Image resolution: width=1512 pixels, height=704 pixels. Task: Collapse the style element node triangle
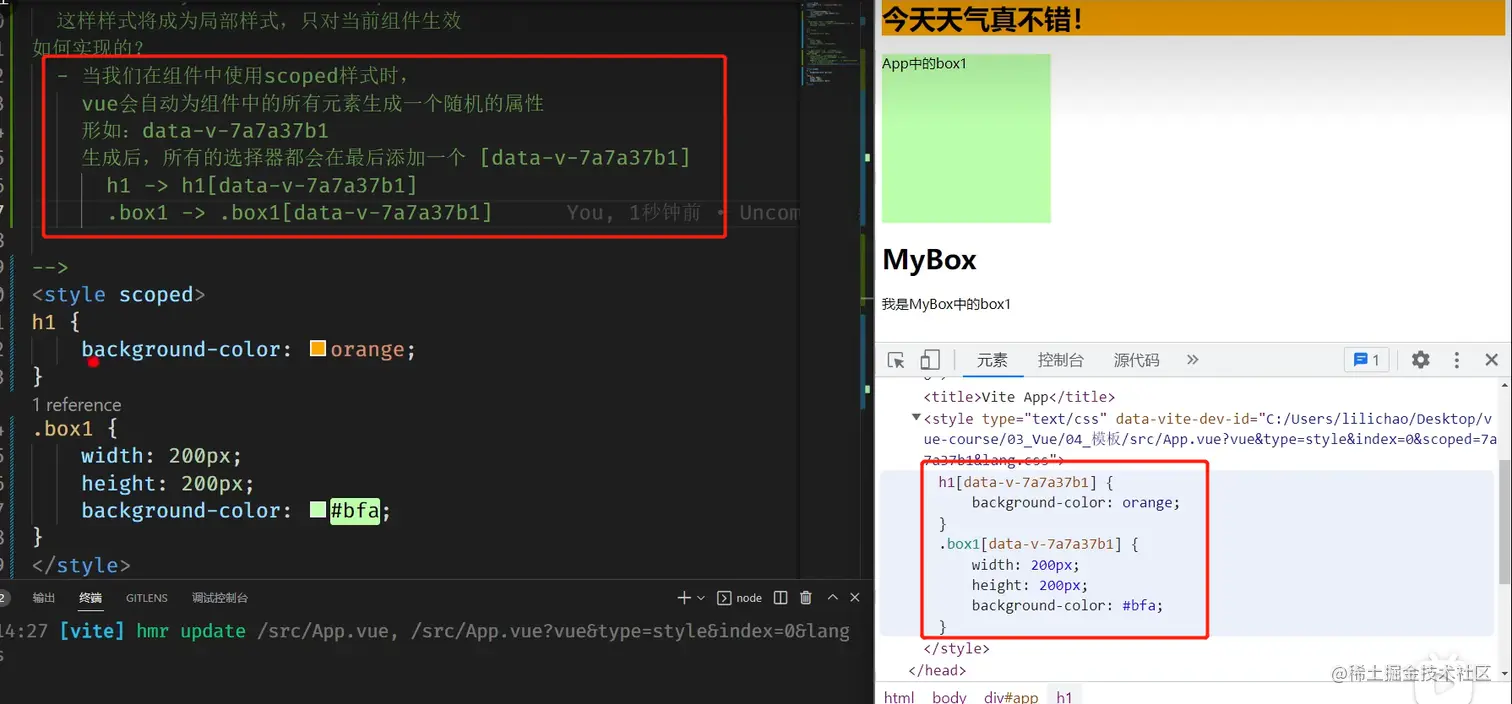tap(916, 418)
